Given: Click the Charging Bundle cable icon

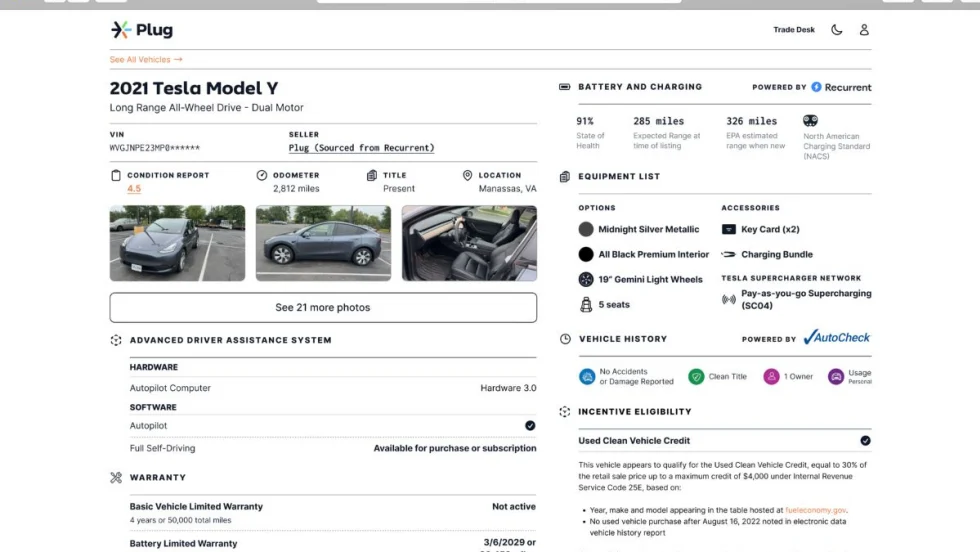Looking at the screenshot, I should pos(729,254).
